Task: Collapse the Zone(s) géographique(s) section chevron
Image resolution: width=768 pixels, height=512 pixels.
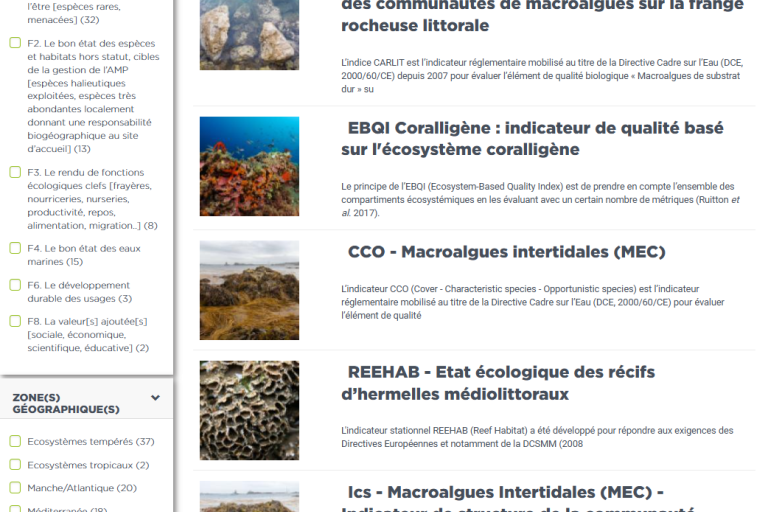Action: [x=155, y=398]
